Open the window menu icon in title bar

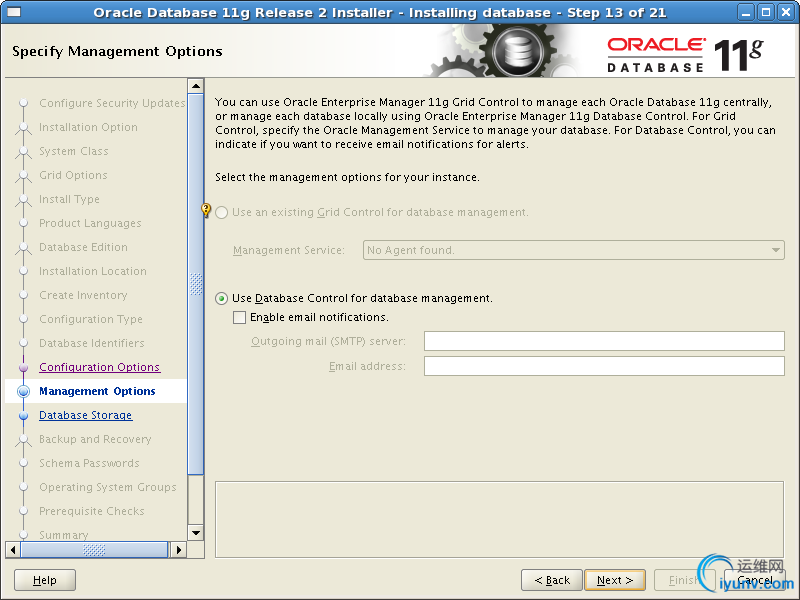14,12
